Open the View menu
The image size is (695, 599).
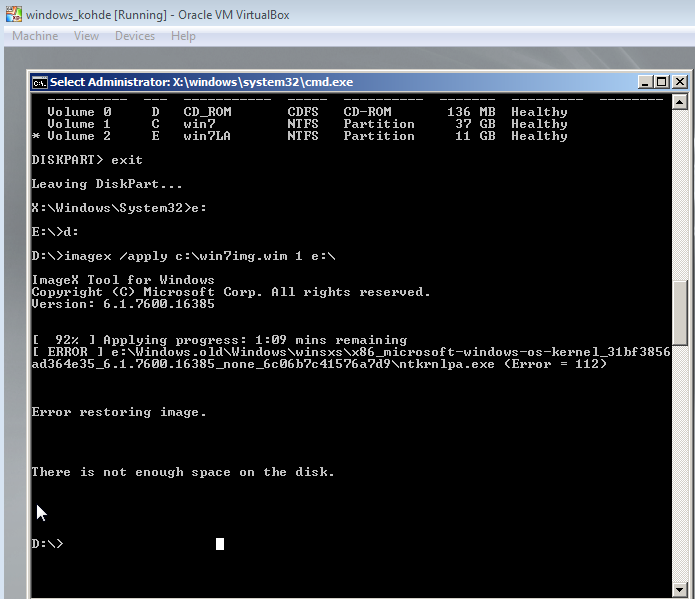pyautogui.click(x=86, y=36)
